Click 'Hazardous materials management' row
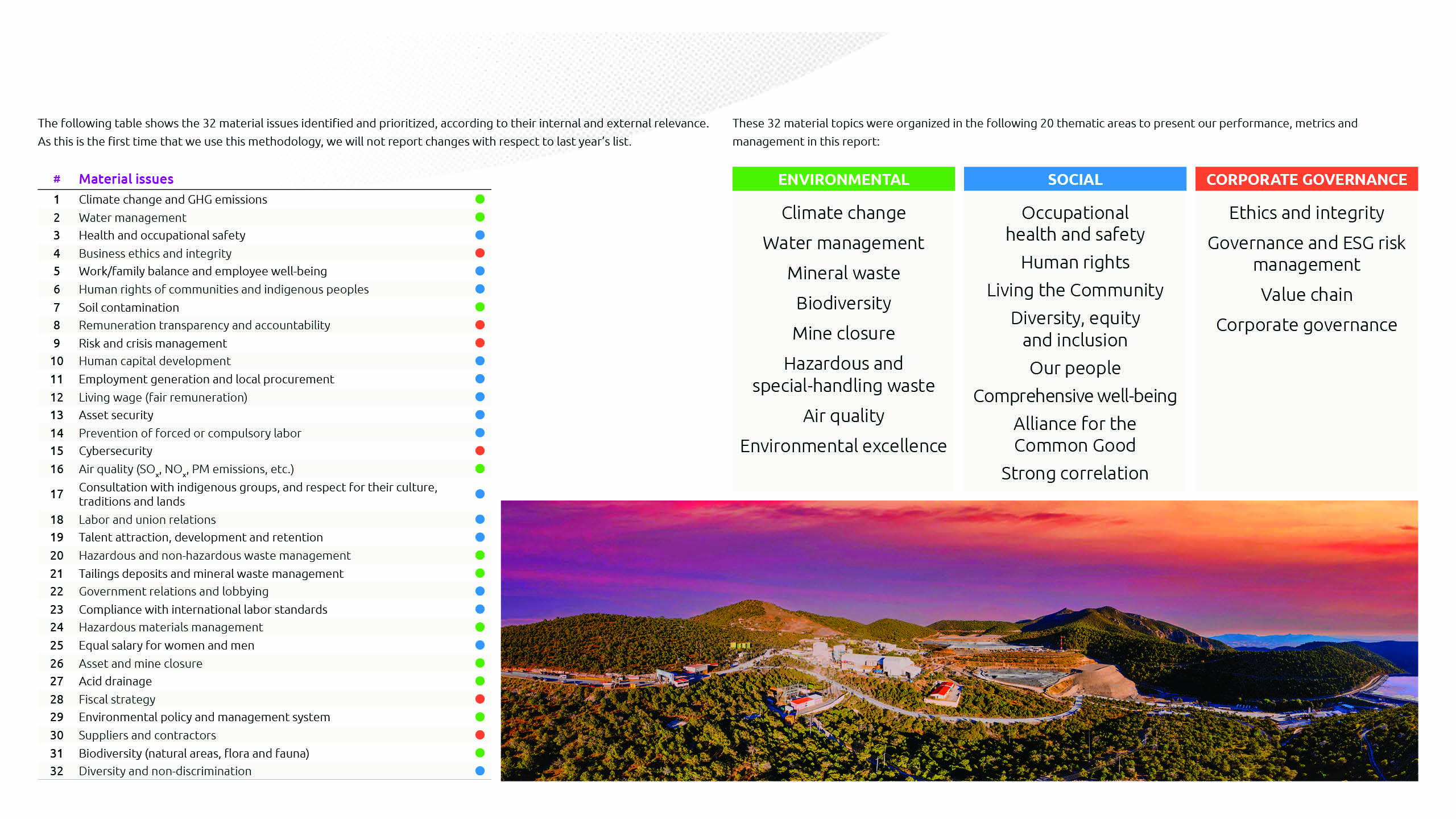 click(x=264, y=627)
